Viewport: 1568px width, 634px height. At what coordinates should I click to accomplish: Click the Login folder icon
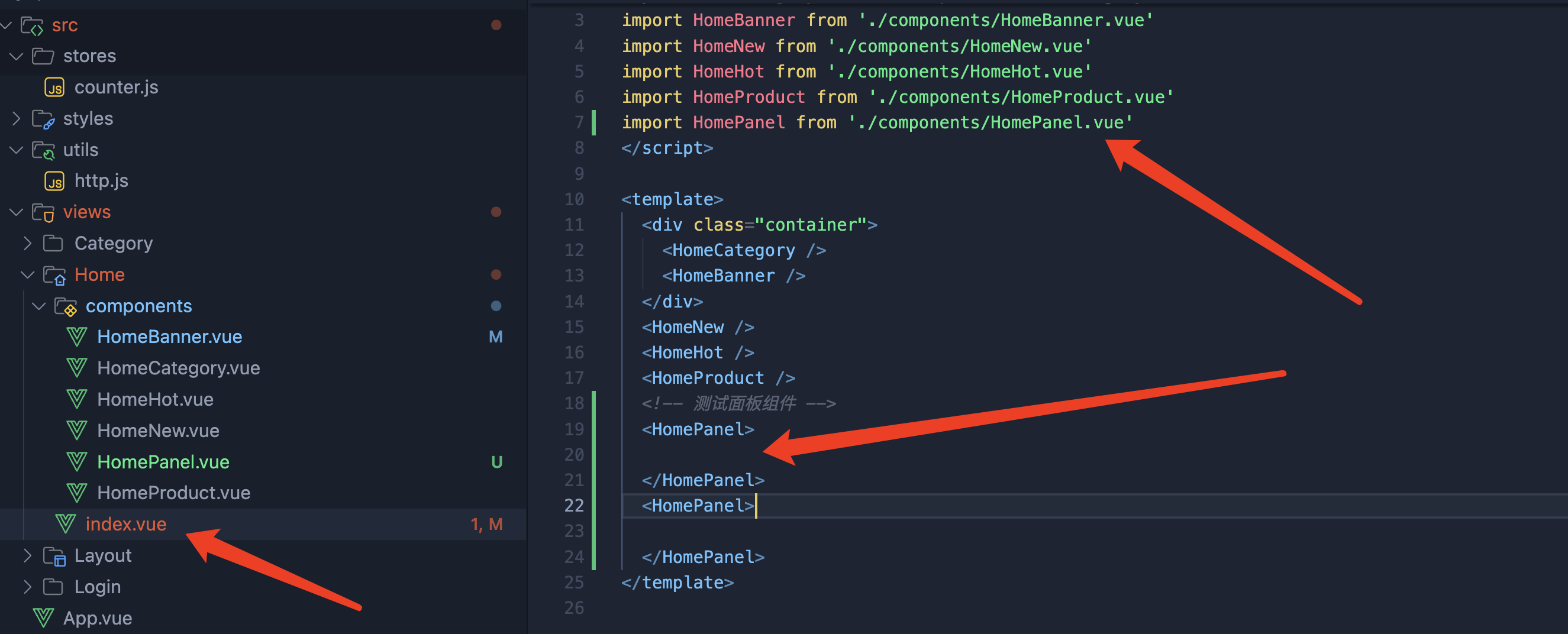[54, 587]
